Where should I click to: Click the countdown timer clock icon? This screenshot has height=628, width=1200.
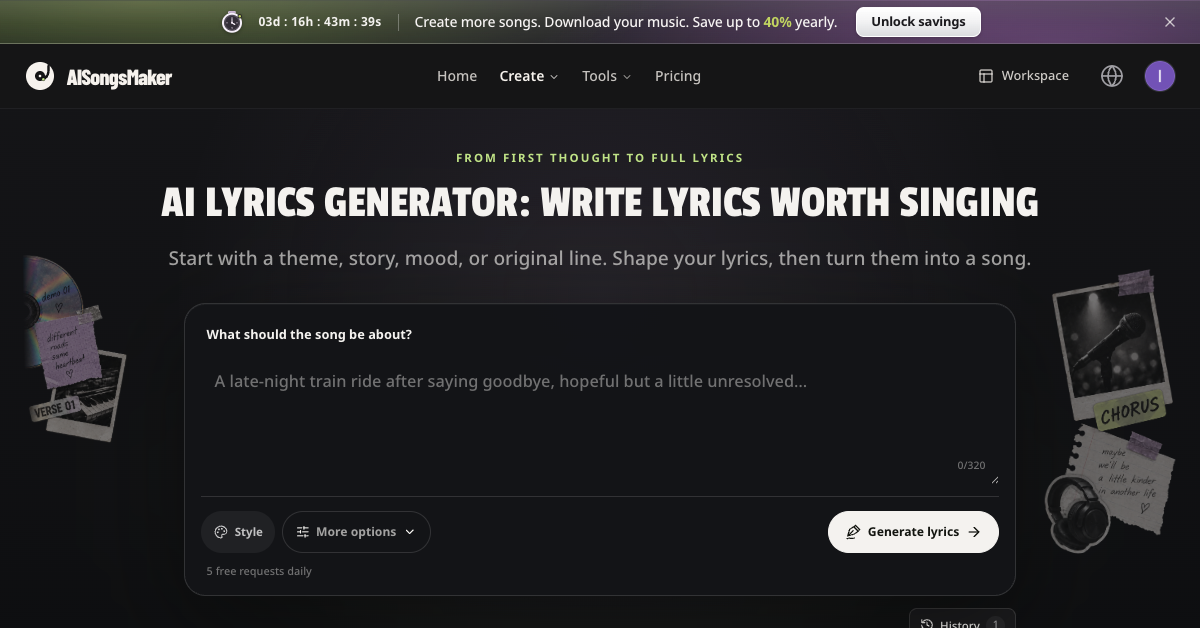[x=232, y=22]
